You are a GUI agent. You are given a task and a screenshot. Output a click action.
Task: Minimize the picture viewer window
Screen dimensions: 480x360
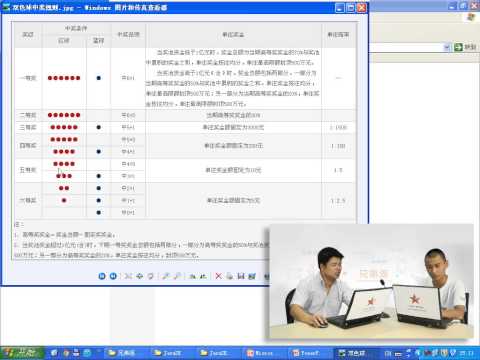tap(340, 8)
